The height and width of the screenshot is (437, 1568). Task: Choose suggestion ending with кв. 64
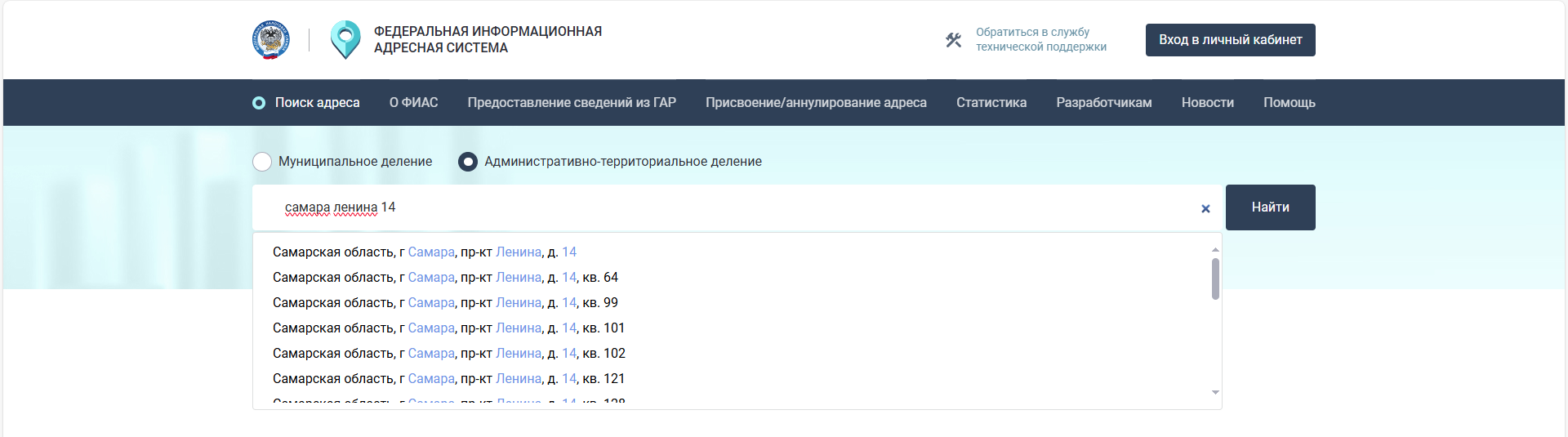click(x=445, y=278)
